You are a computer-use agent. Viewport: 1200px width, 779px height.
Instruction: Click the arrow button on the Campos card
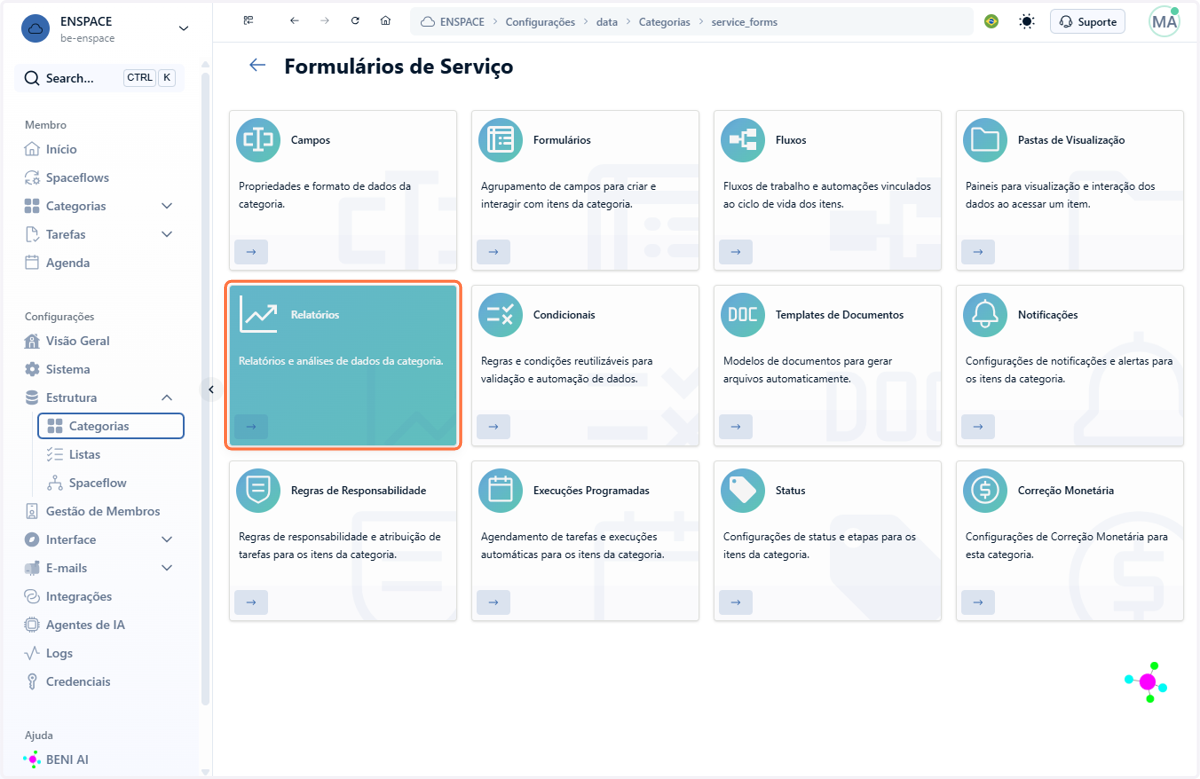tap(251, 252)
